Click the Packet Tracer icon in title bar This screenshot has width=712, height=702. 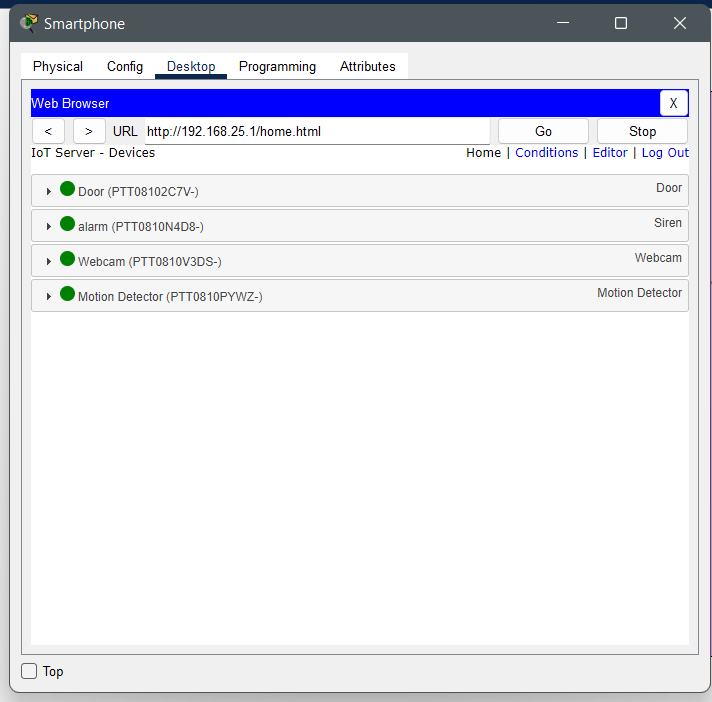(x=30, y=23)
